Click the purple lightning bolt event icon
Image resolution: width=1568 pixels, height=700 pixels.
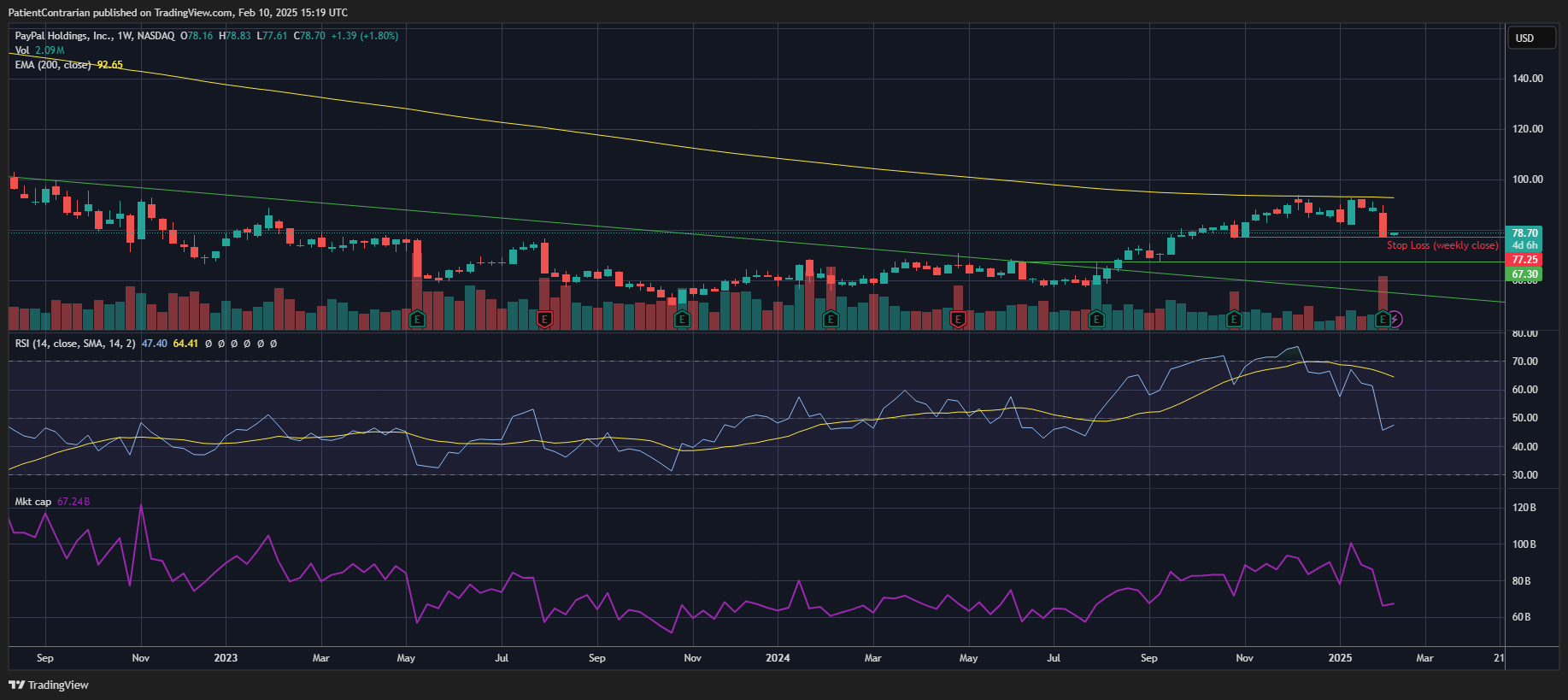coord(1395,320)
